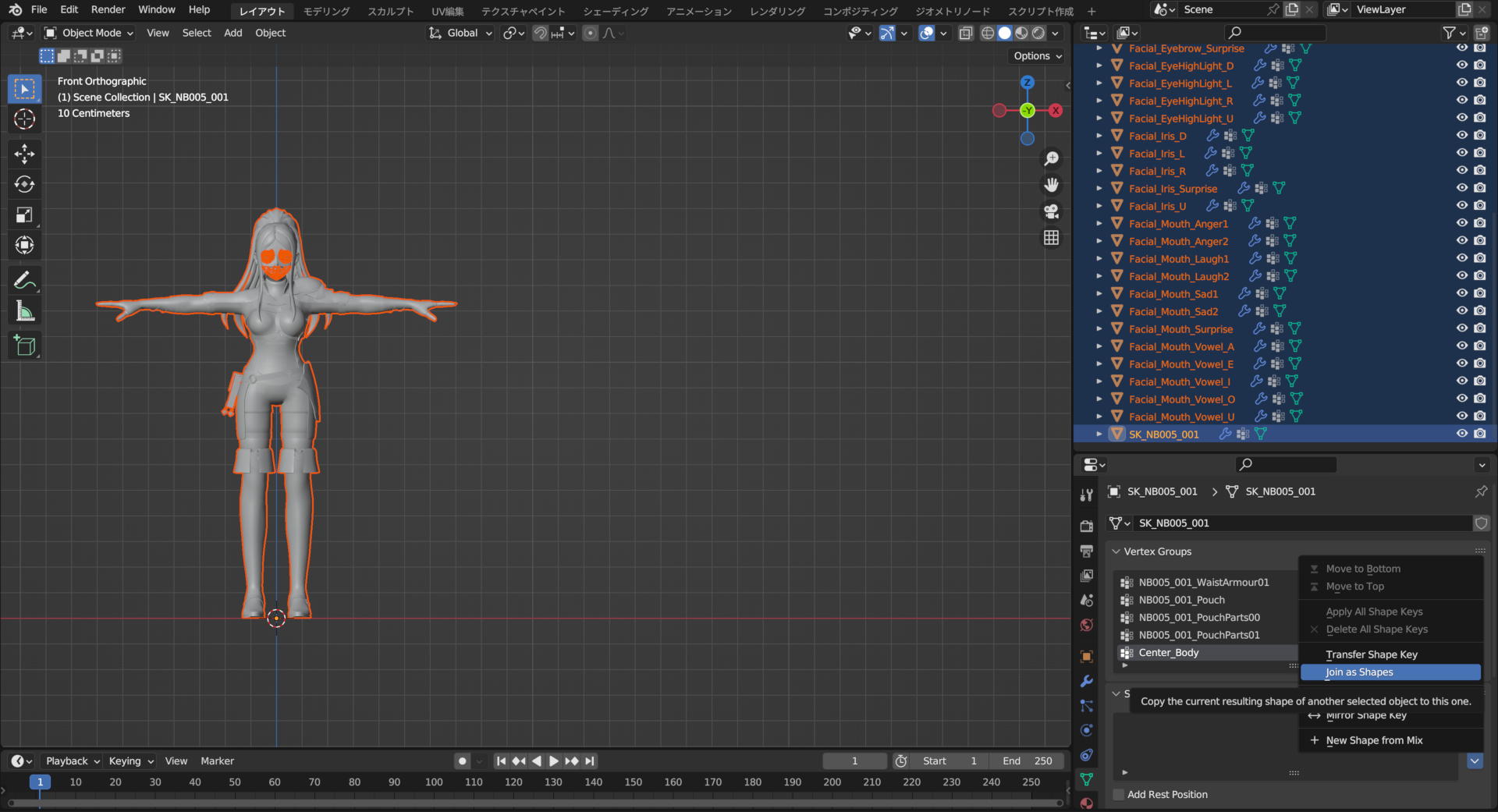The image size is (1498, 812).
Task: Select the Add Cube tool
Action: 25,346
